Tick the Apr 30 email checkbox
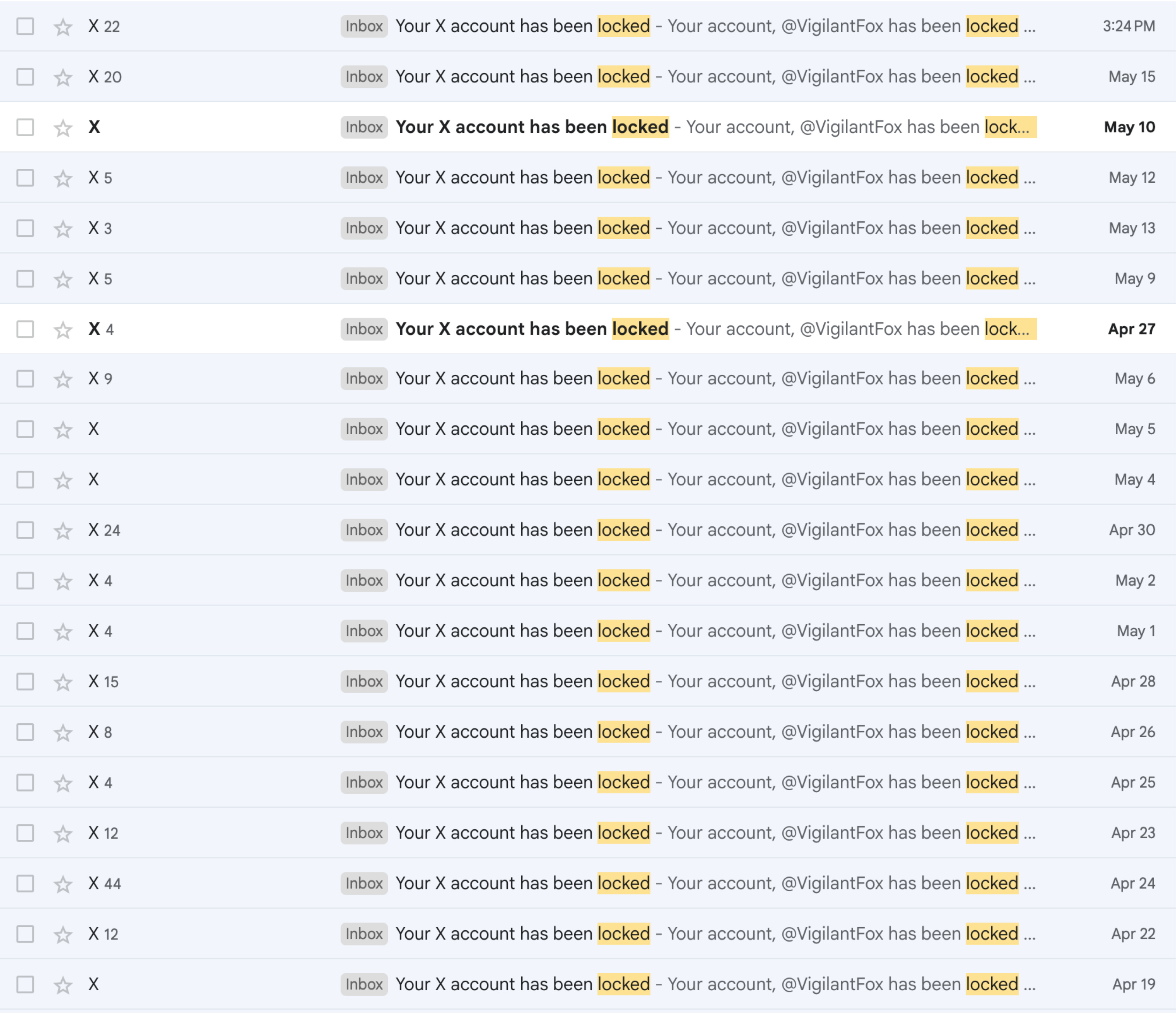The height and width of the screenshot is (1013, 1176). (x=25, y=530)
